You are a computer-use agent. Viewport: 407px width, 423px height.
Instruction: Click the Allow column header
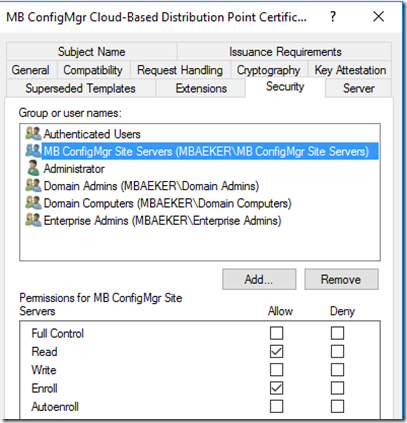click(280, 311)
